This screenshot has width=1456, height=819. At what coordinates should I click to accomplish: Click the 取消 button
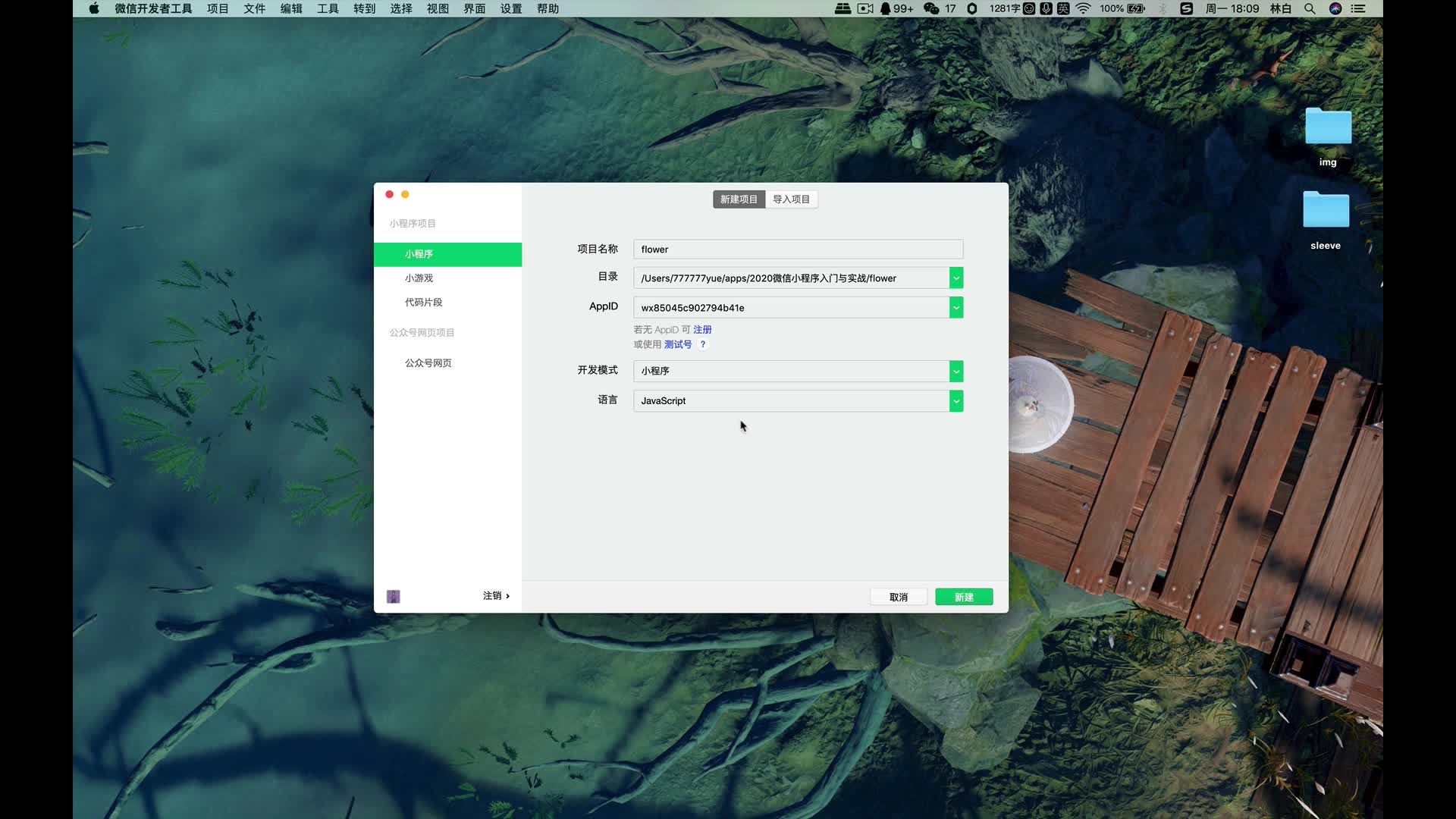tap(899, 597)
